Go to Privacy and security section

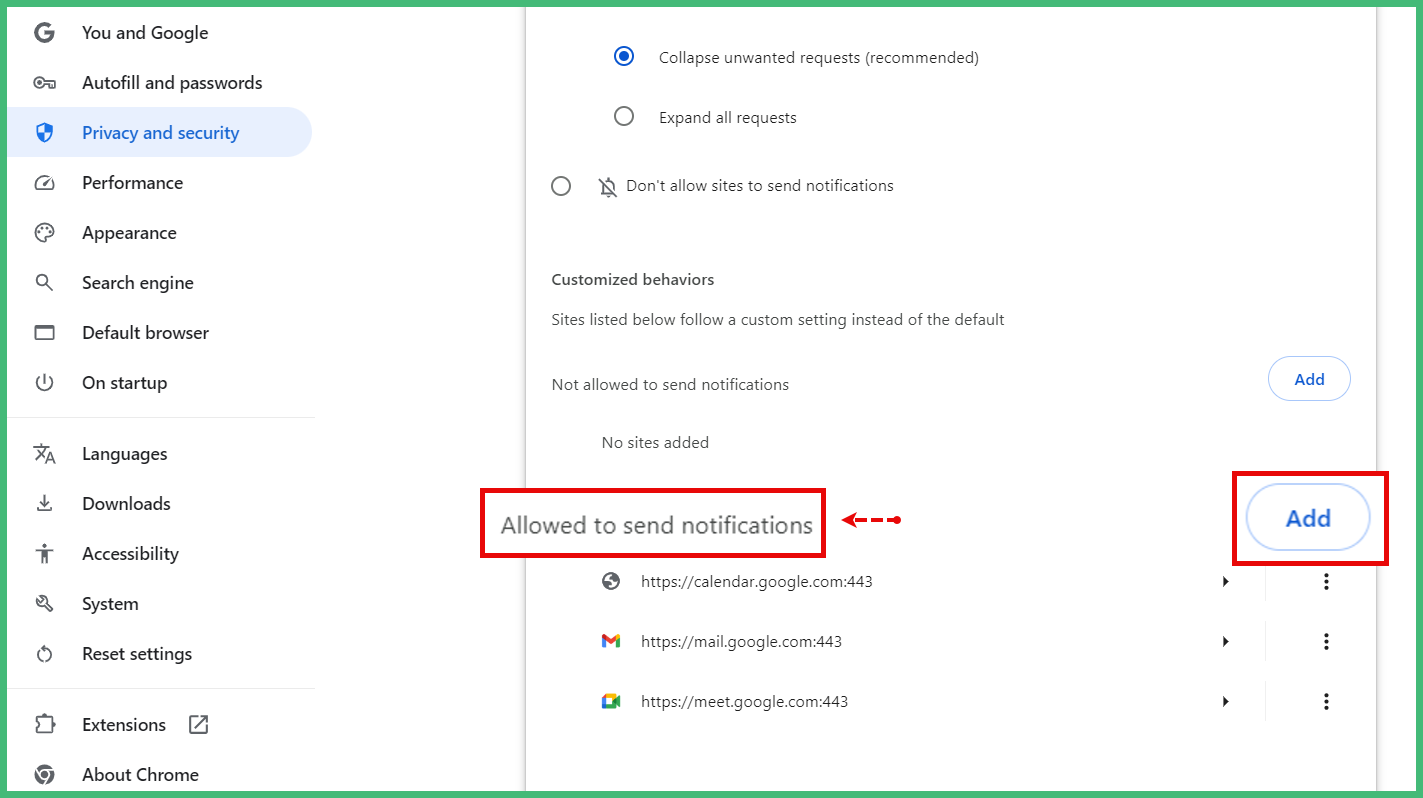tap(160, 133)
